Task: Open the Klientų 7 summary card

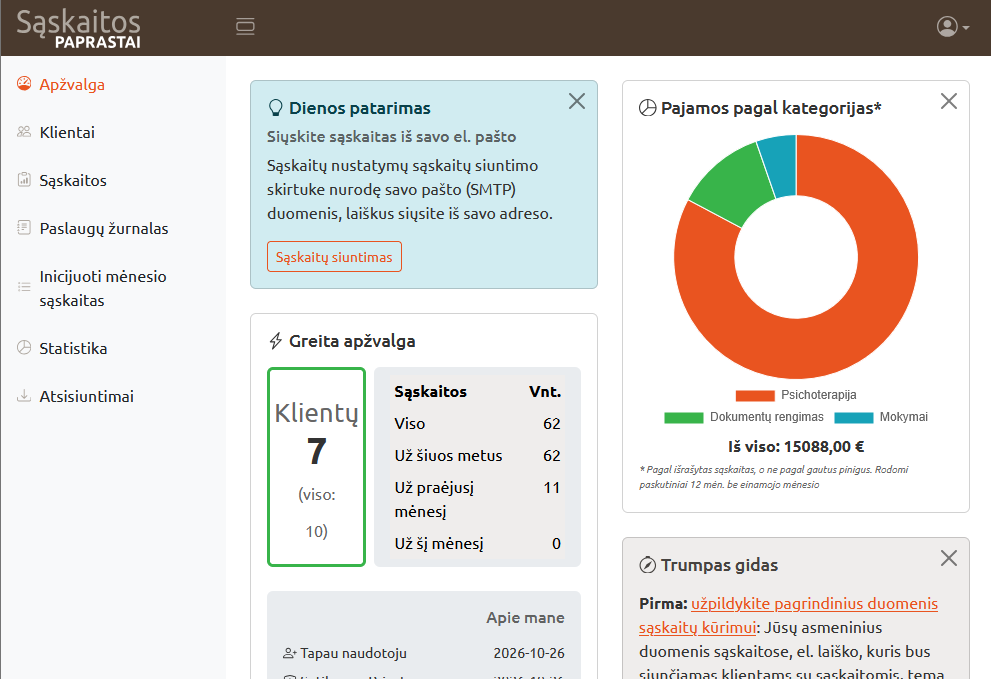Action: point(317,467)
